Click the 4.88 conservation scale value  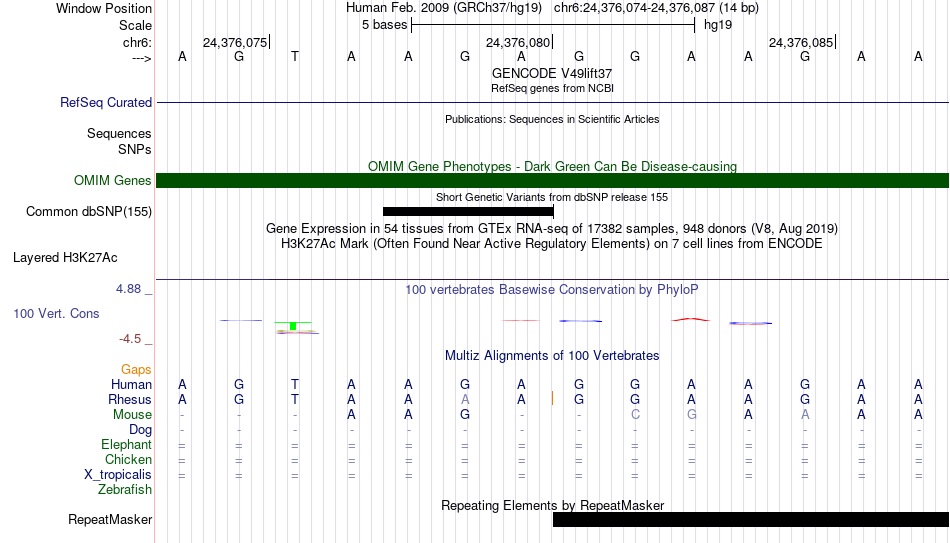tap(128, 289)
